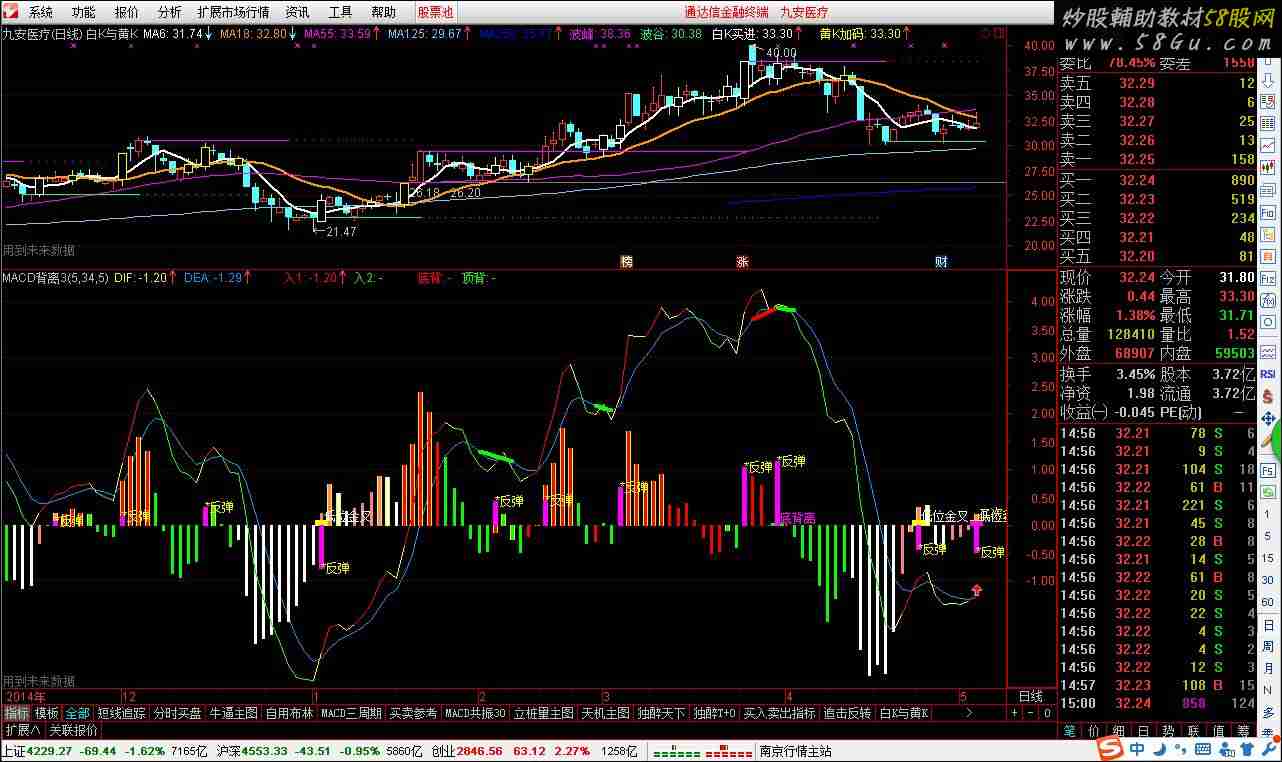Image resolution: width=1282 pixels, height=762 pixels.
Task: Click the Sogou S input method icon
Action: 1112,750
